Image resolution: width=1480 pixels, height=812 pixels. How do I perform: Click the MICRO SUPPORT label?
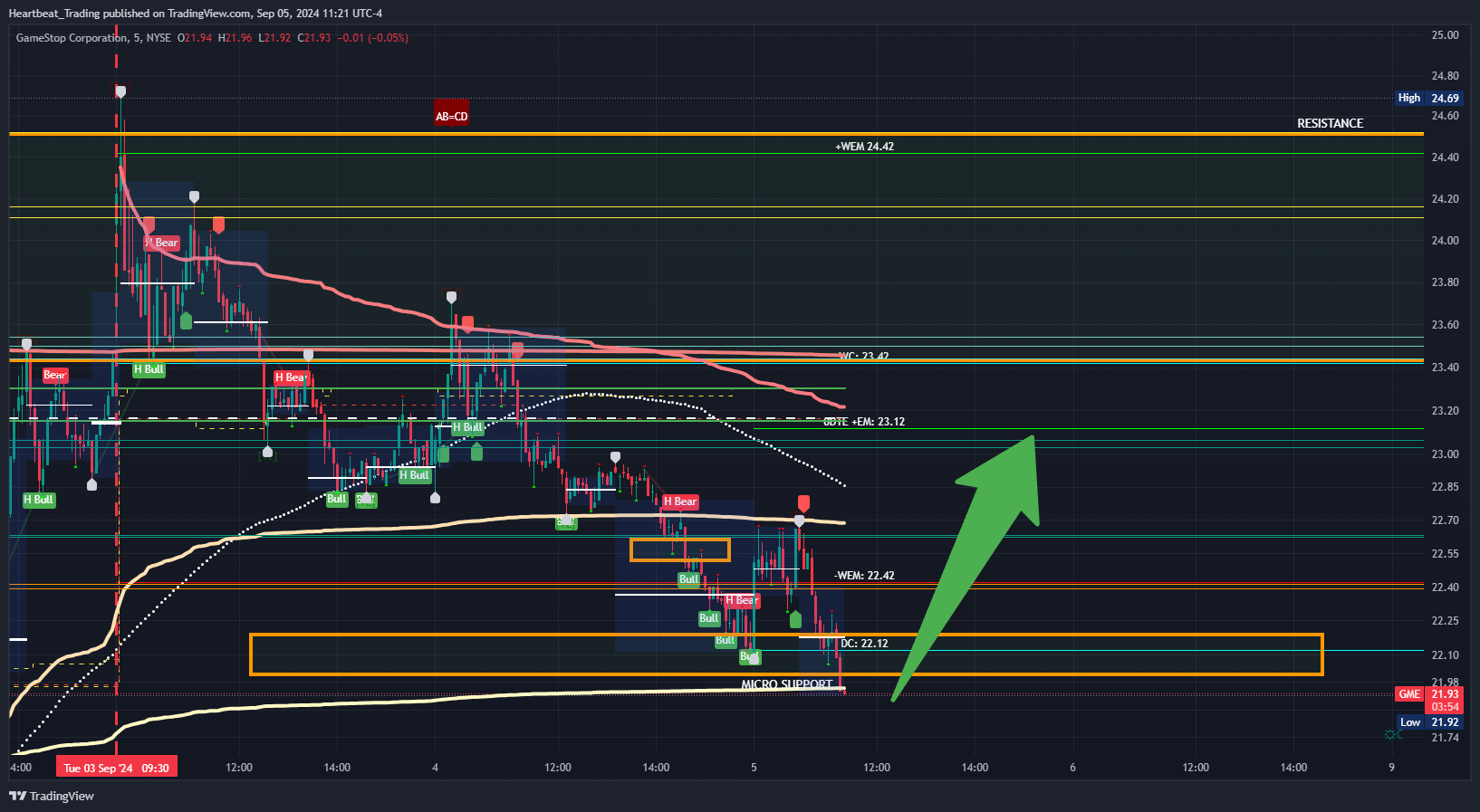787,684
